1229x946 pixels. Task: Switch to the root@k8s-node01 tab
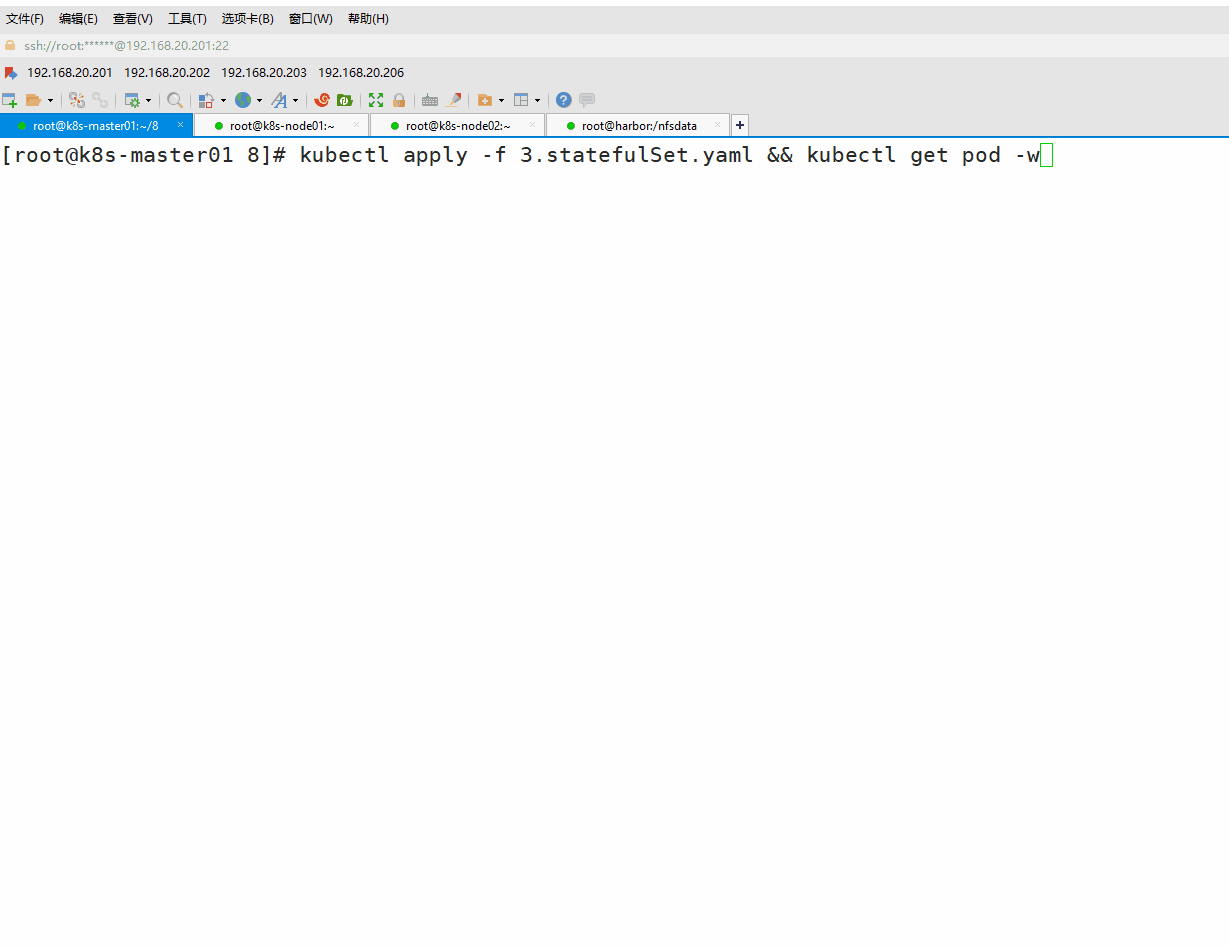pos(281,126)
